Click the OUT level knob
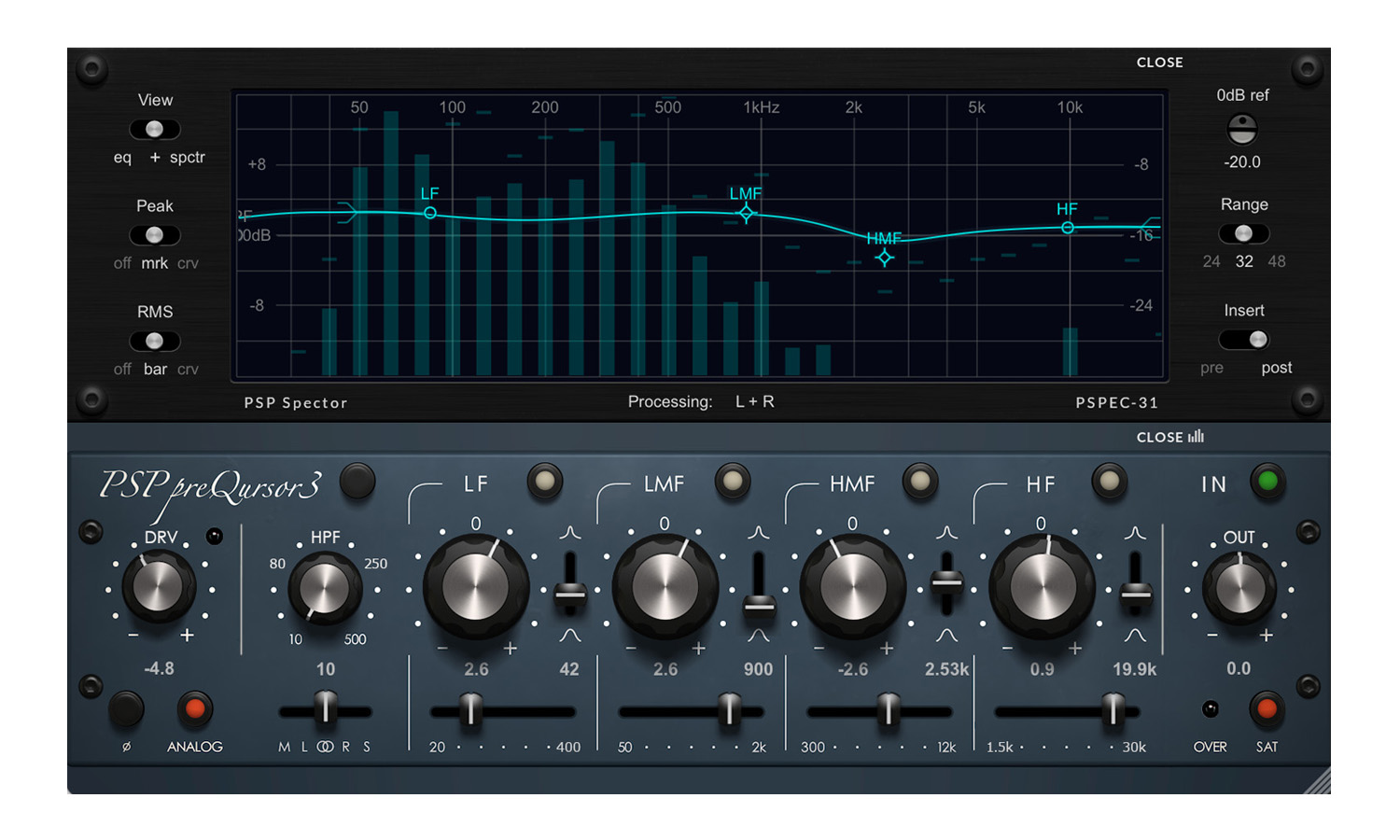1400x840 pixels. tap(1239, 589)
